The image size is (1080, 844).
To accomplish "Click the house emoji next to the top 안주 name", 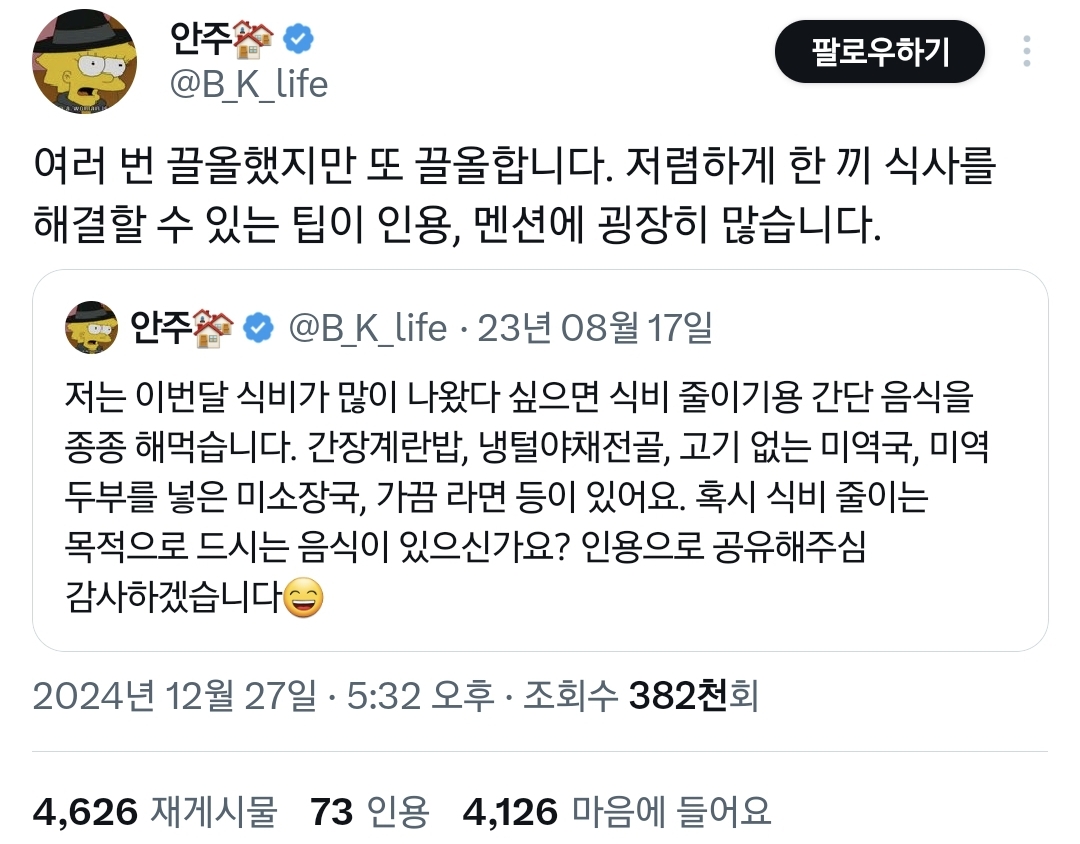I will (x=254, y=40).
